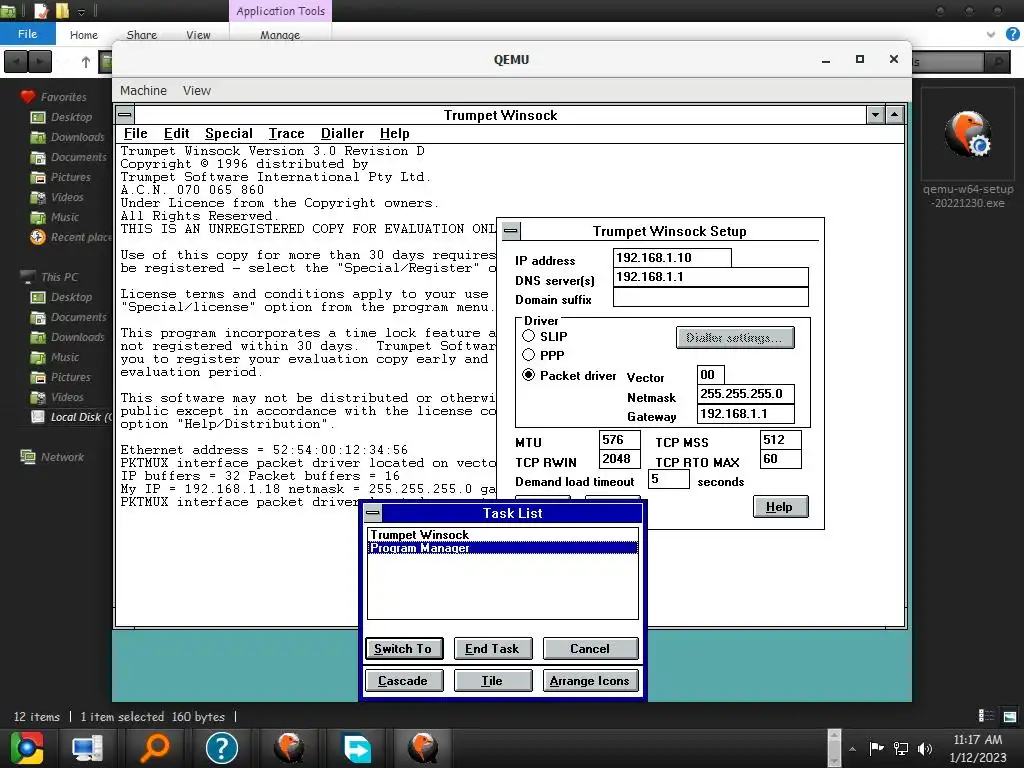Click End Task button

(x=492, y=648)
